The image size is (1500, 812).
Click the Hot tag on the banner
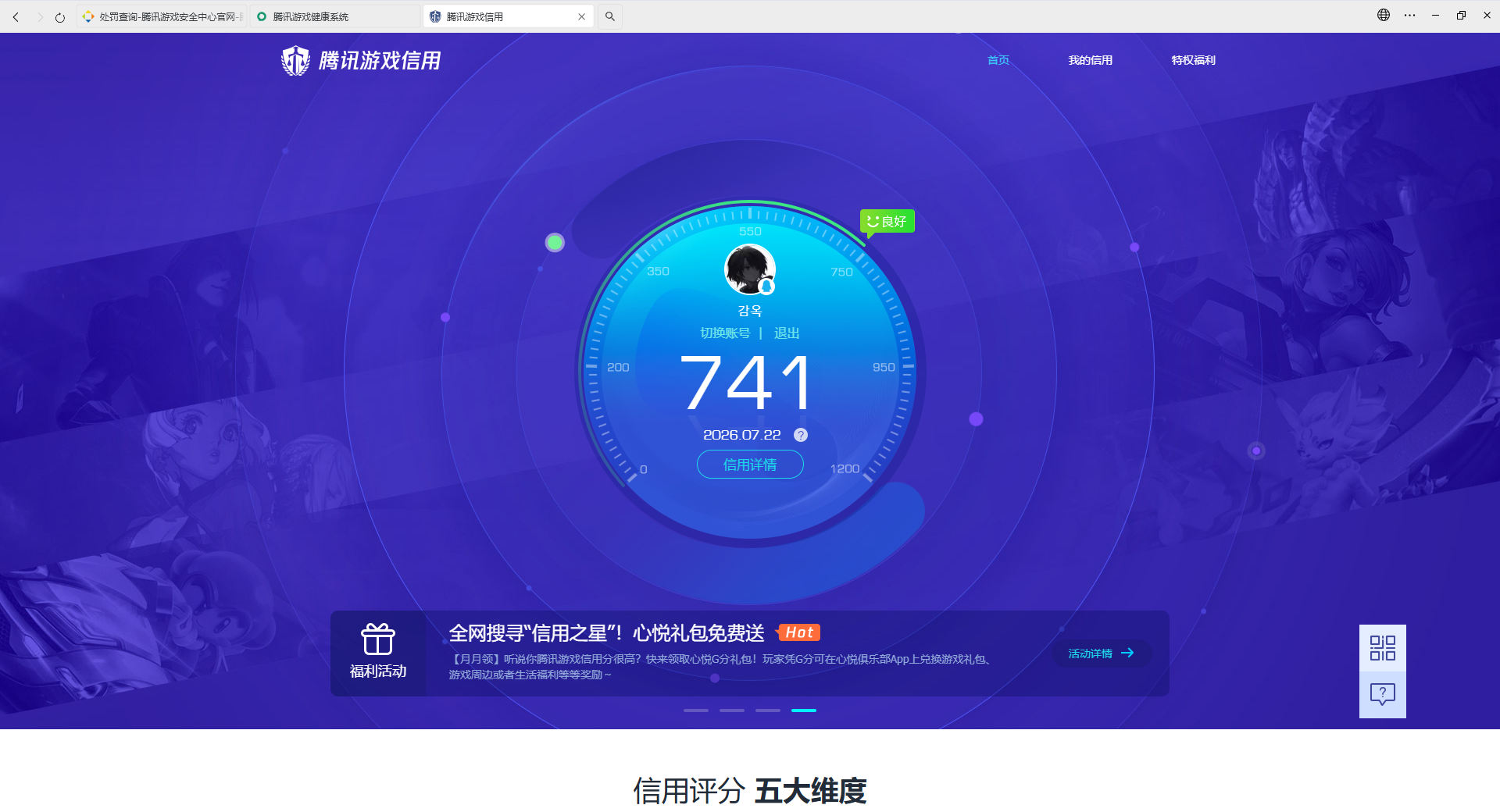798,632
